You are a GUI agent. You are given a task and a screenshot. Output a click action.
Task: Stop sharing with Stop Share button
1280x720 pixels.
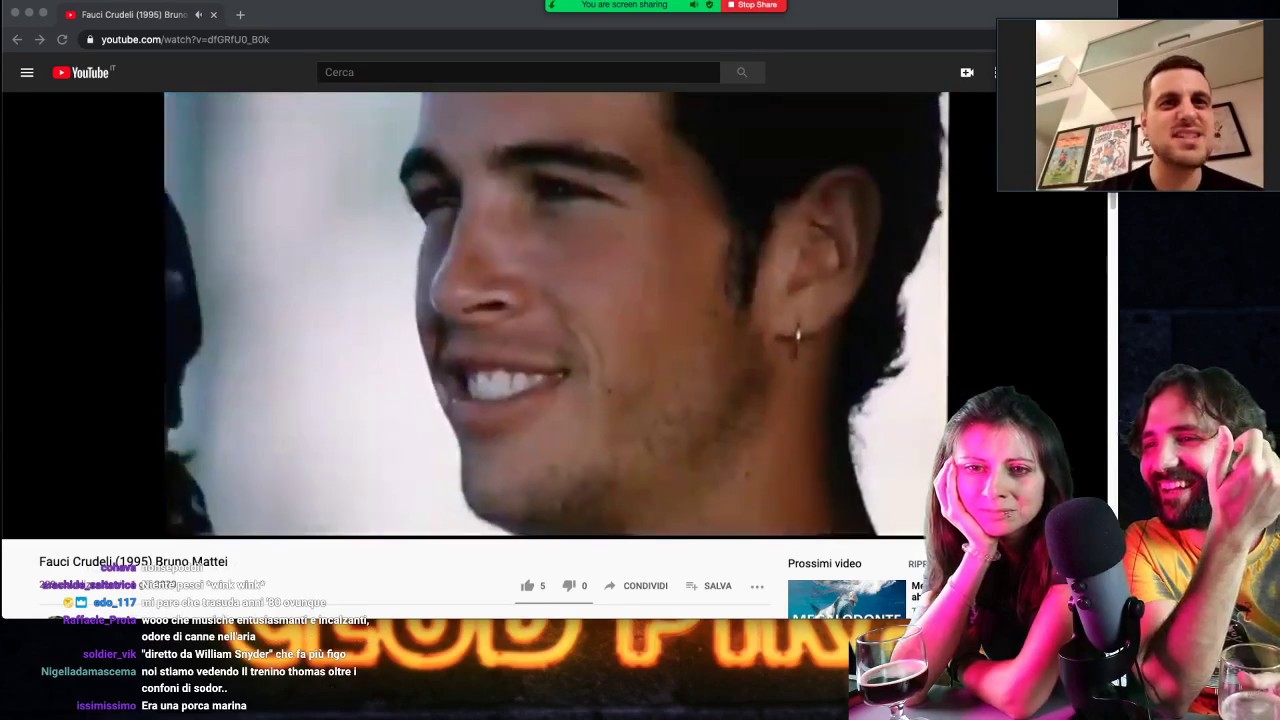point(753,5)
